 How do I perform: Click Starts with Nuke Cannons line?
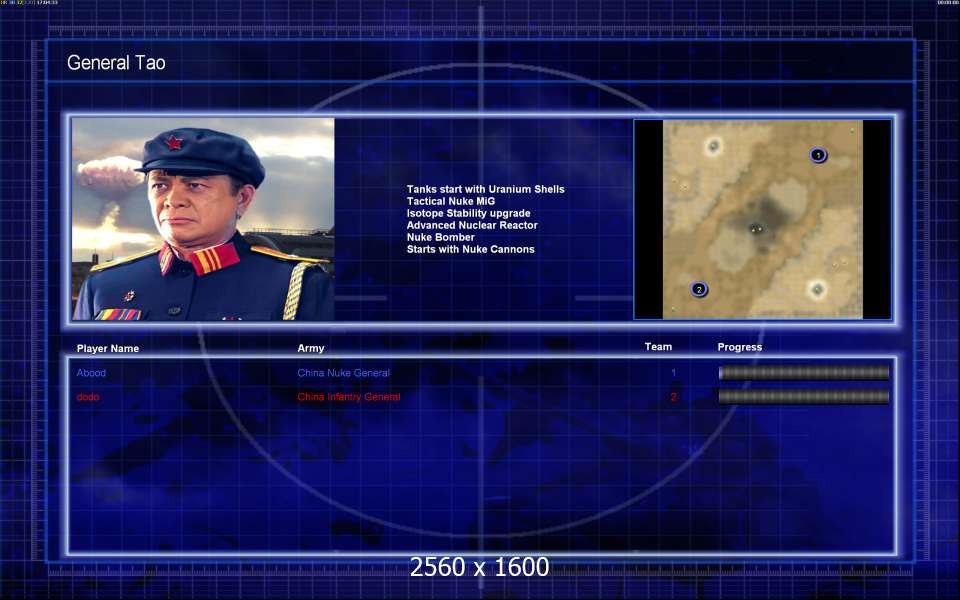[470, 249]
